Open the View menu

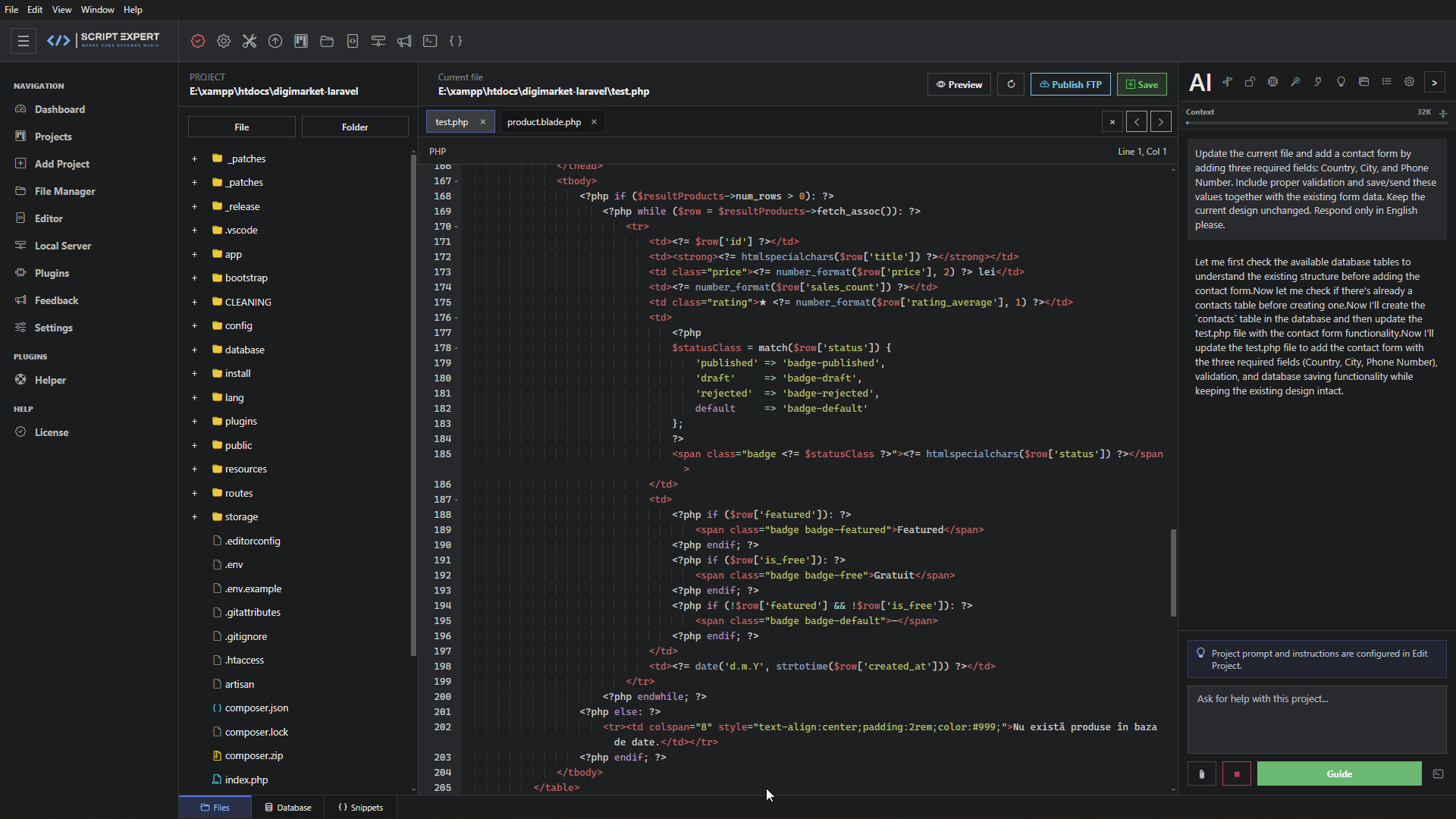(x=61, y=10)
